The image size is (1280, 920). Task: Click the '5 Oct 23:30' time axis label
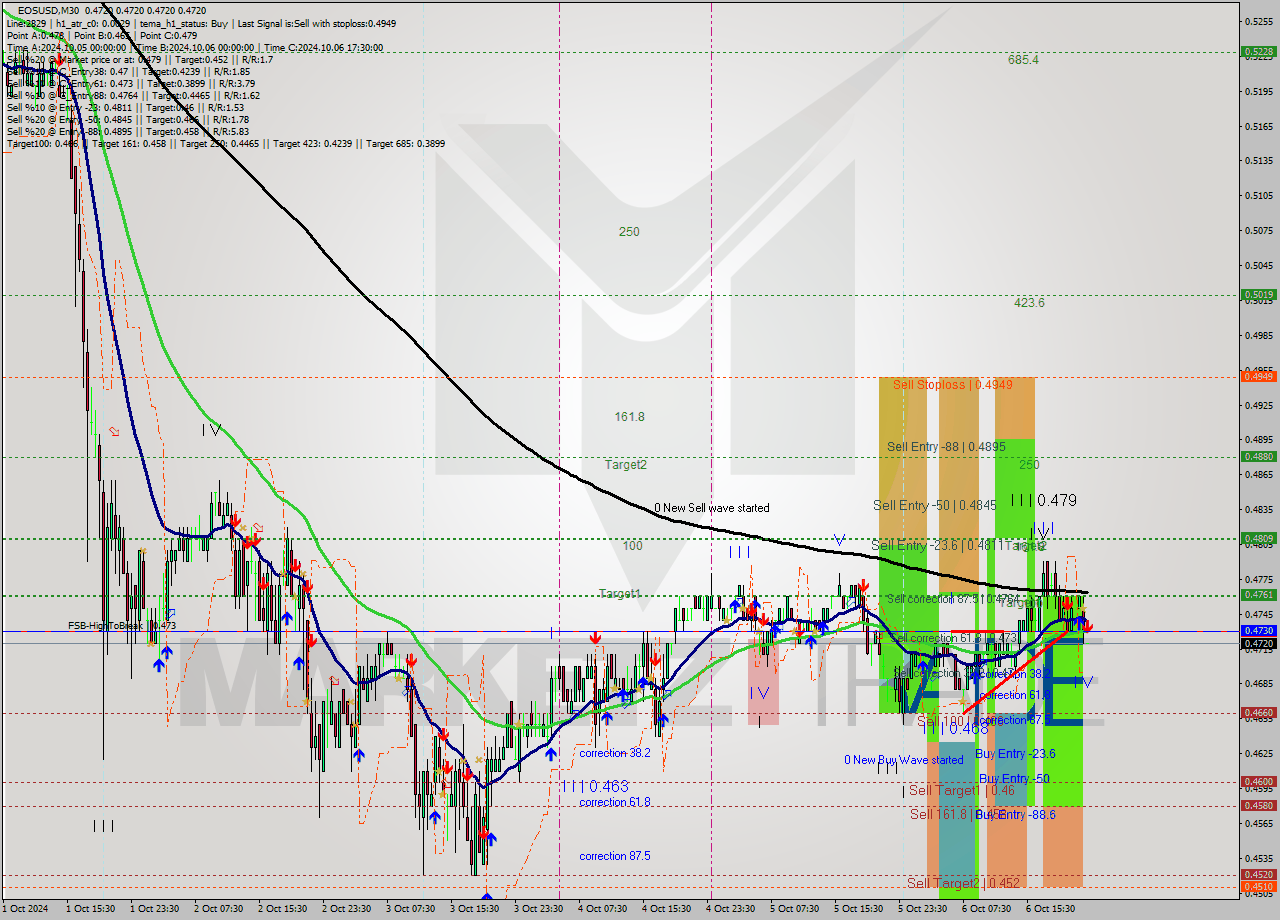tap(922, 909)
